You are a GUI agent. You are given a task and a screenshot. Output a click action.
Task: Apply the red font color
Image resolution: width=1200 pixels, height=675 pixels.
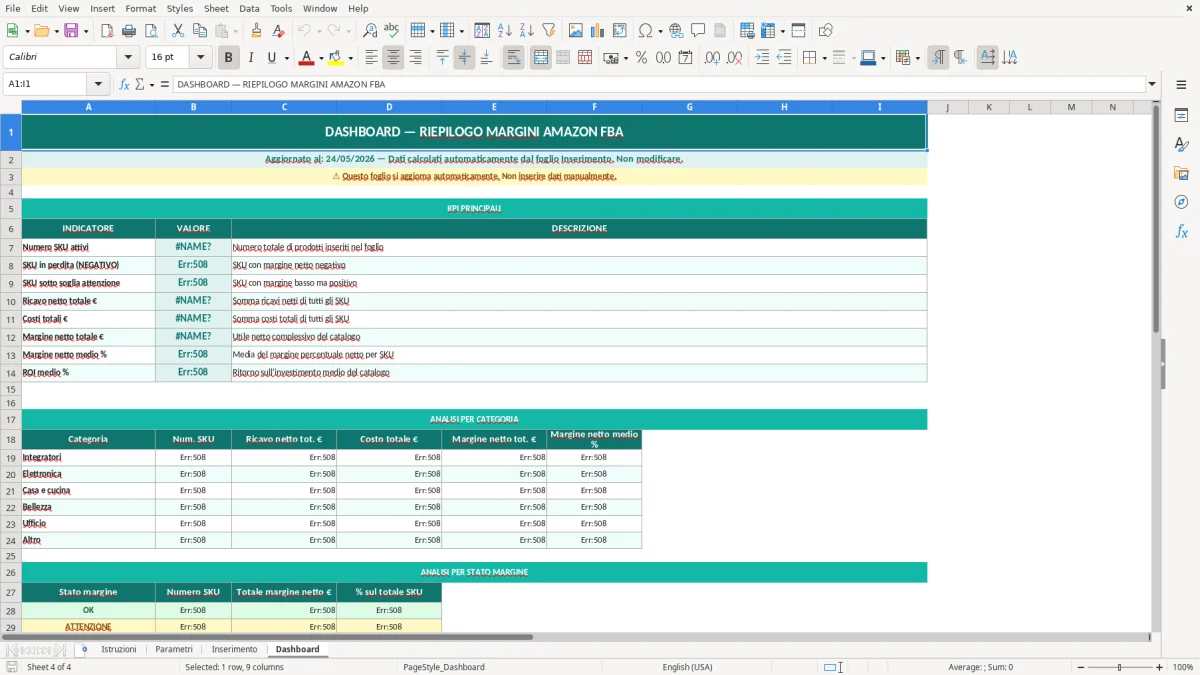click(x=307, y=58)
